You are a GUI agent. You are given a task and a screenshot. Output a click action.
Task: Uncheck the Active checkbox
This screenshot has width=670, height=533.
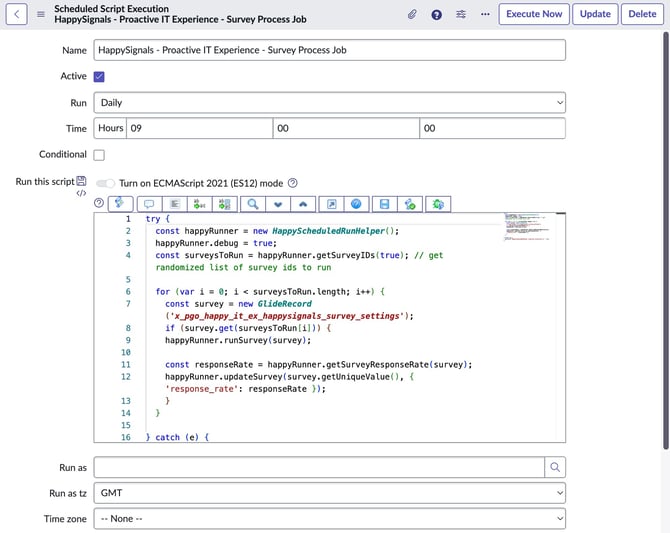click(x=99, y=76)
